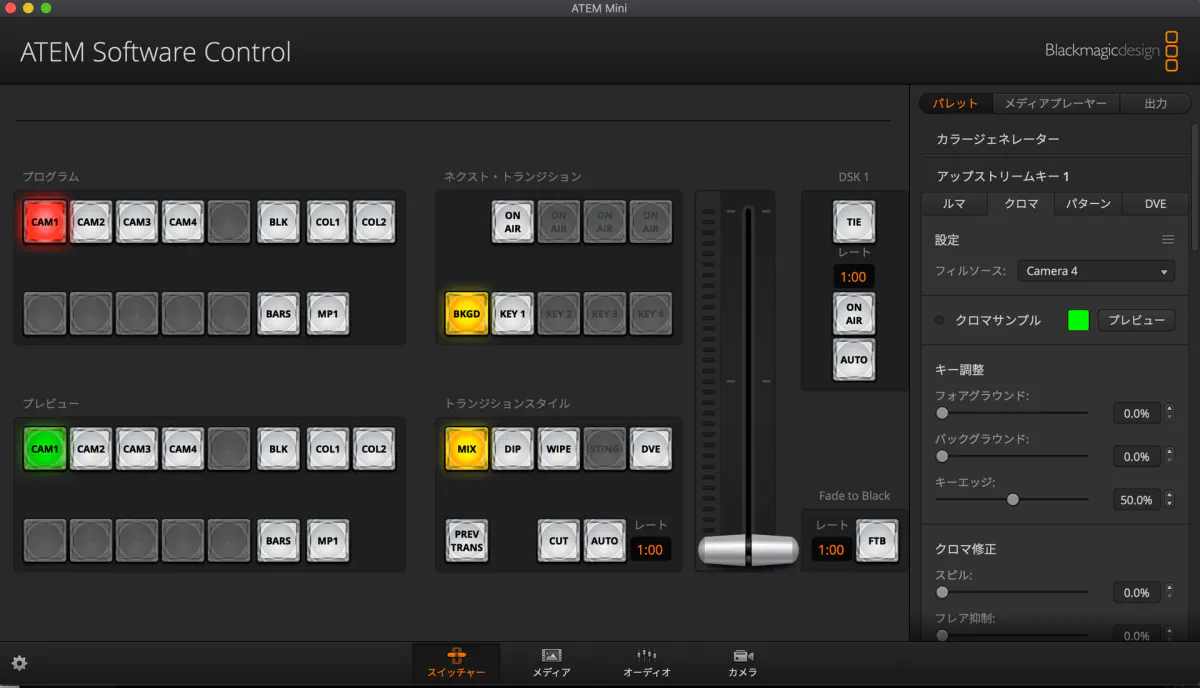Select CAM2 on the プログラム bus
Viewport: 1200px width, 688px height.
(x=91, y=222)
